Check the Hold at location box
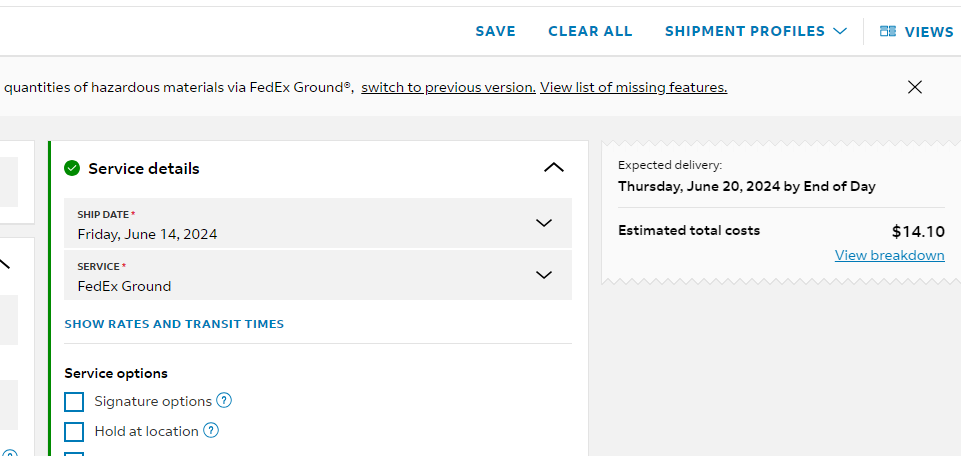Image resolution: width=961 pixels, height=456 pixels. [74, 431]
